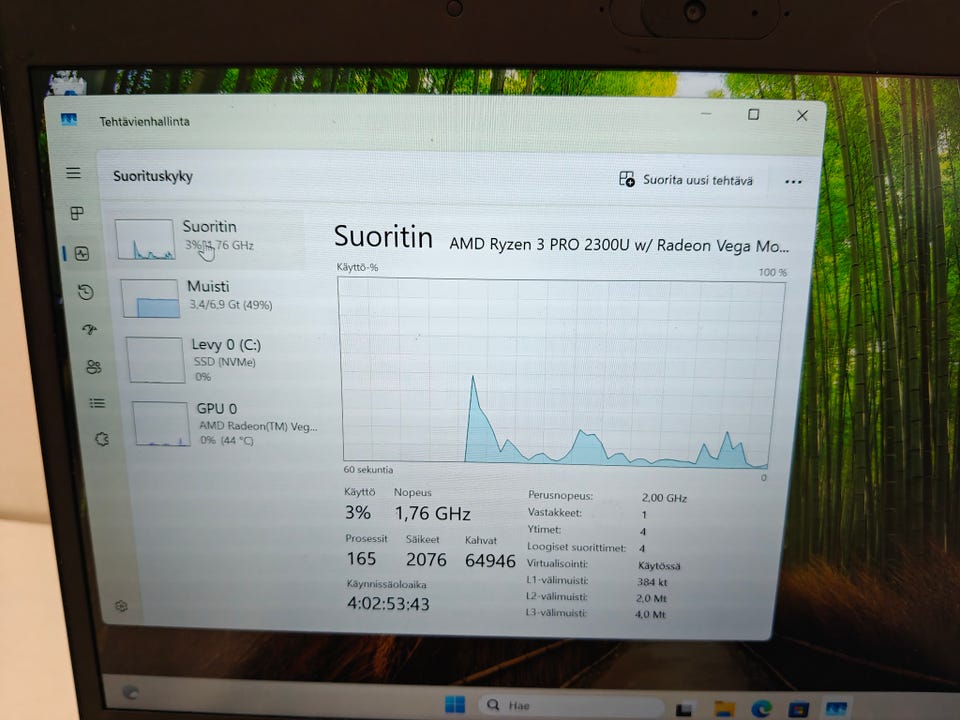
Task: Select the Muisti performance entry
Action: pyautogui.click(x=211, y=298)
